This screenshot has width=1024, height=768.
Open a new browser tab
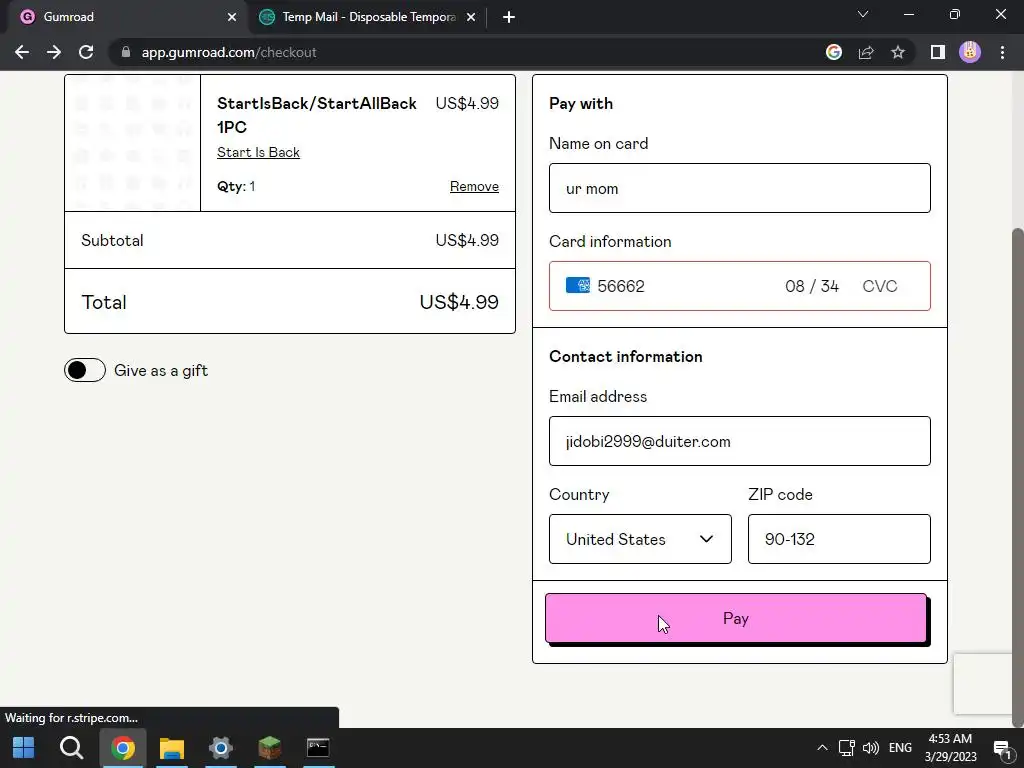(x=509, y=17)
